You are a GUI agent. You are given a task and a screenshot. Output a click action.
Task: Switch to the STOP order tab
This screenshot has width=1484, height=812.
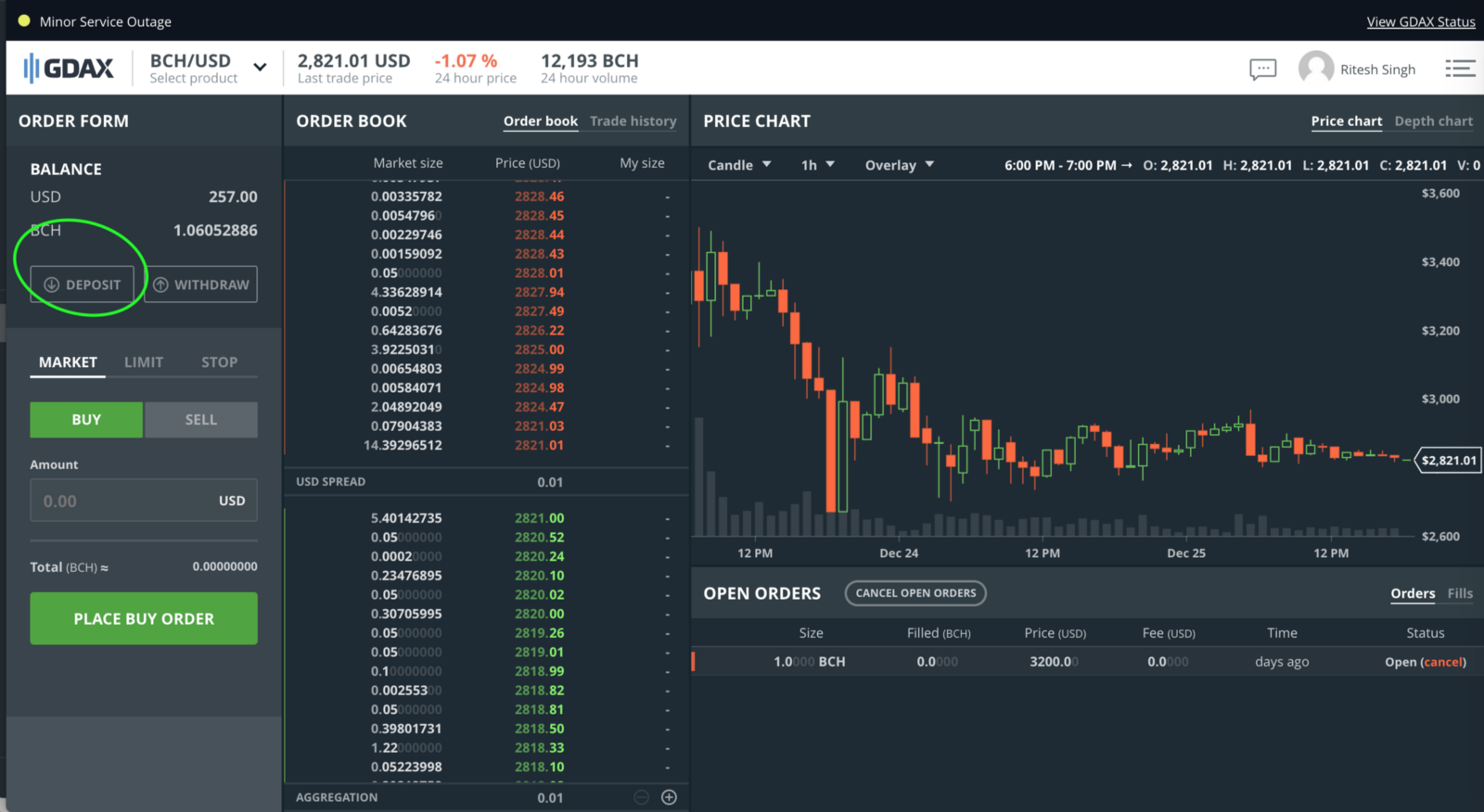(x=220, y=362)
